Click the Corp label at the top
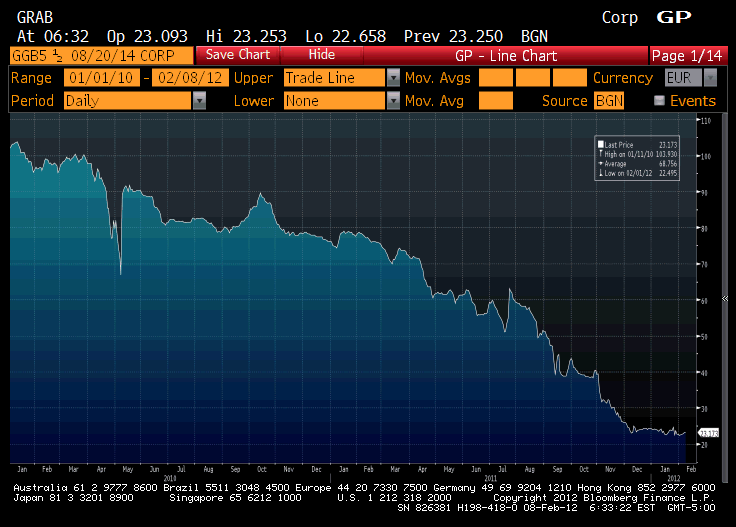The width and height of the screenshot is (736, 527). pyautogui.click(x=620, y=18)
